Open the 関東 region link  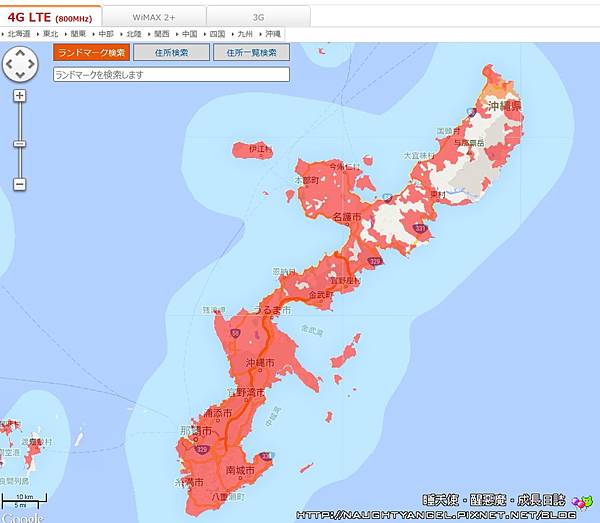coord(78,34)
